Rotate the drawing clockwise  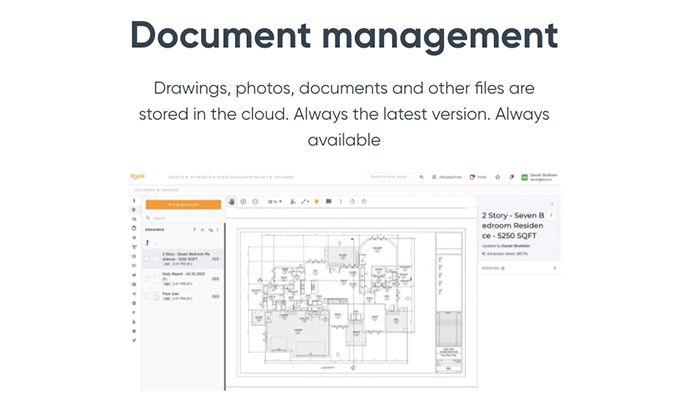tap(364, 202)
